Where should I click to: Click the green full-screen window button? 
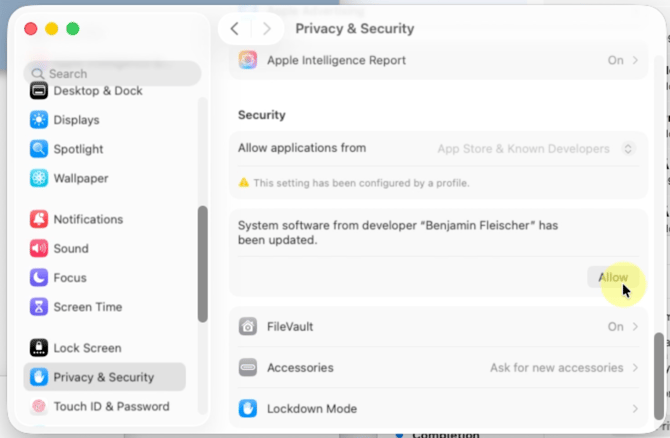(73, 29)
